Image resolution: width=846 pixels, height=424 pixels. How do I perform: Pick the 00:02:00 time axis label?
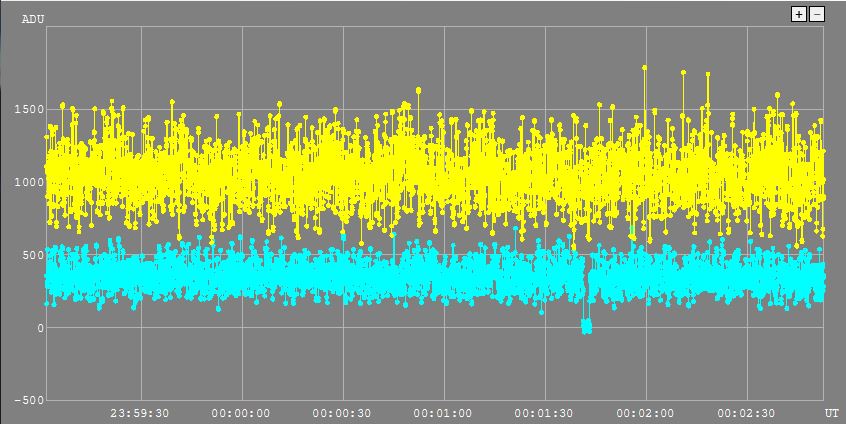click(645, 412)
